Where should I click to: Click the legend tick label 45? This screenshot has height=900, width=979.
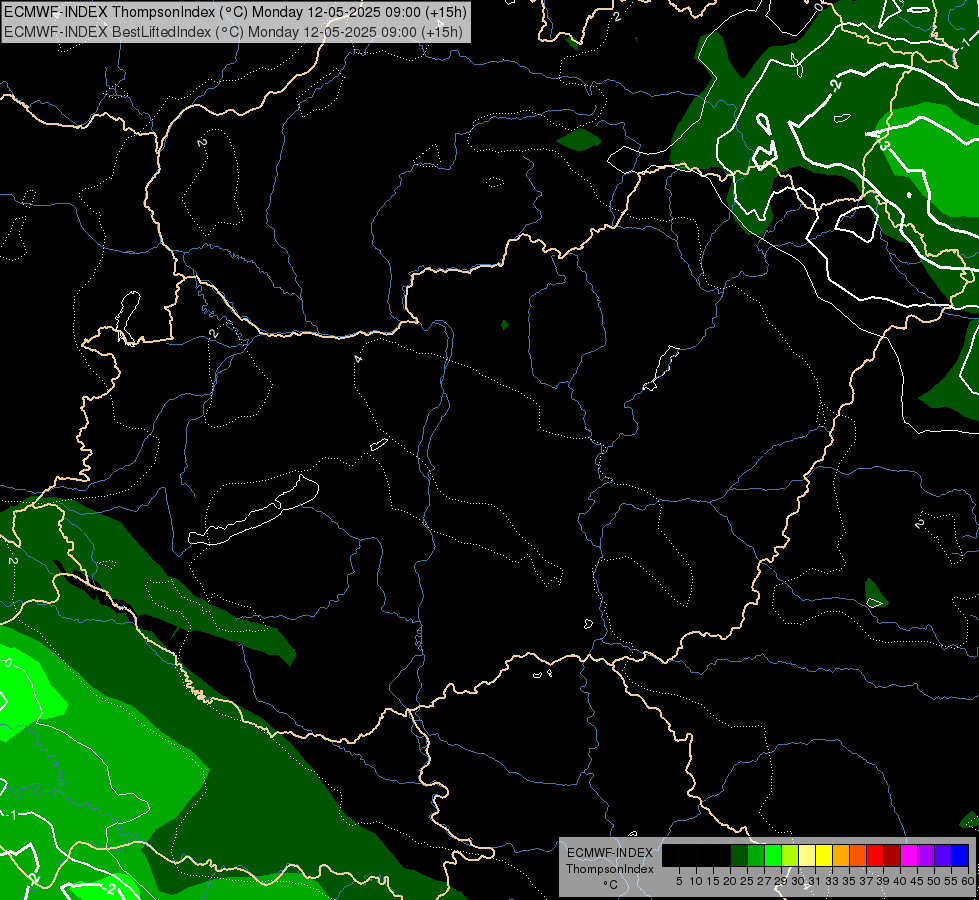point(917,881)
